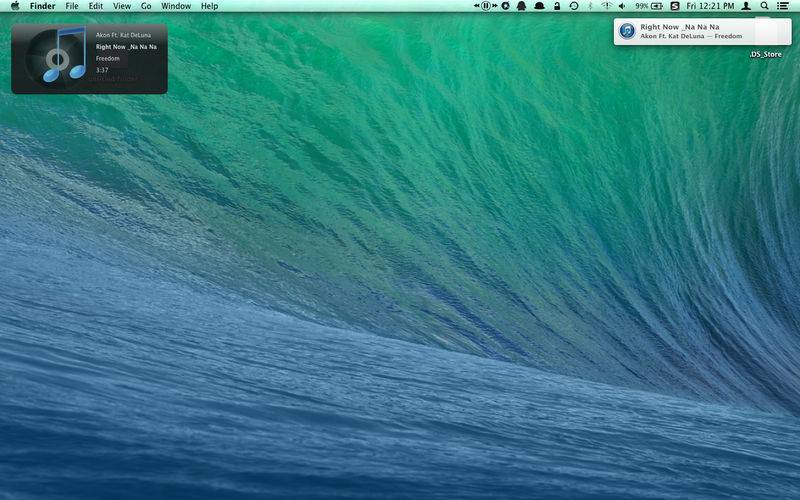800x500 pixels.
Task: Open the Bluetooth status menu
Action: 590,6
